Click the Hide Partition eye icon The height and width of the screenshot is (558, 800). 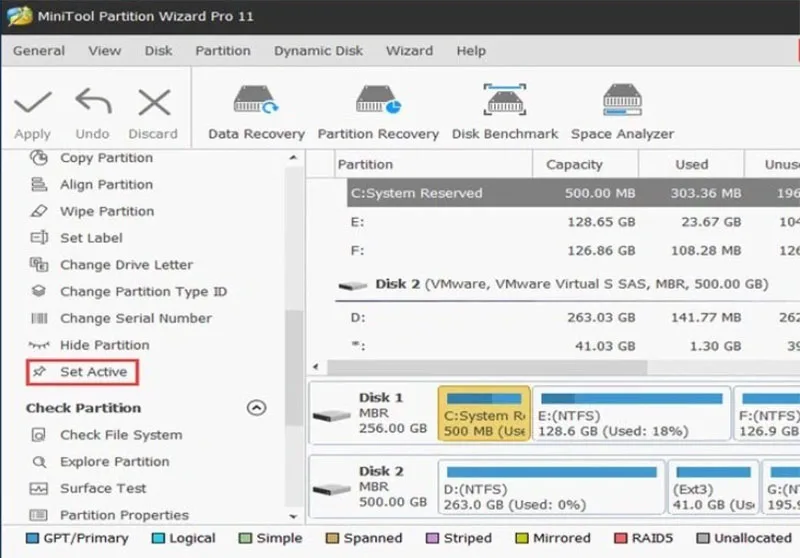click(39, 345)
